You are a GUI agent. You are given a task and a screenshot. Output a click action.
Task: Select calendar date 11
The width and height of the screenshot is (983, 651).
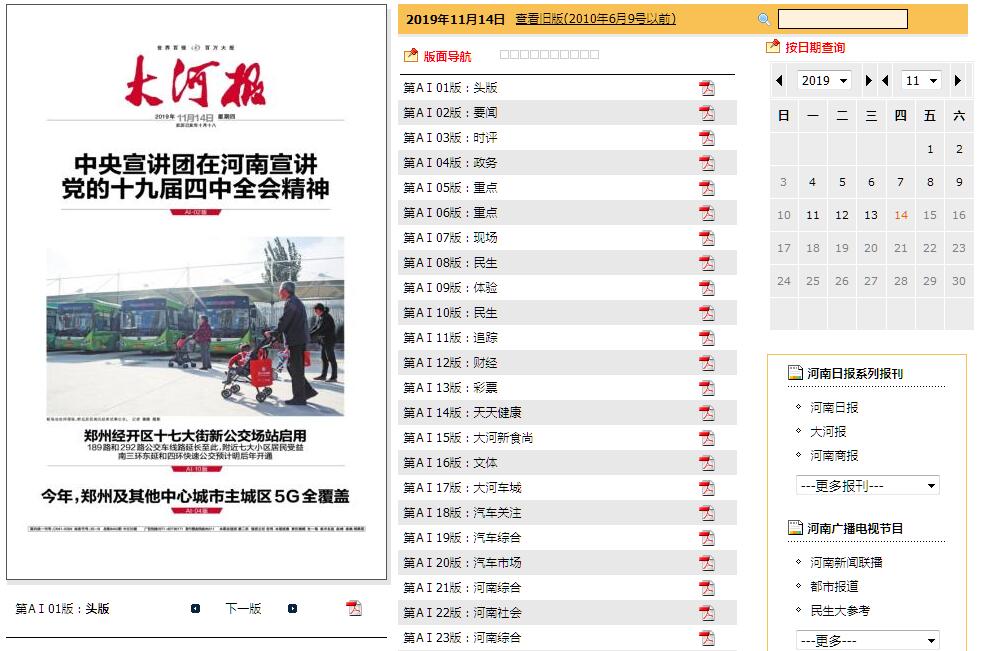click(x=812, y=215)
